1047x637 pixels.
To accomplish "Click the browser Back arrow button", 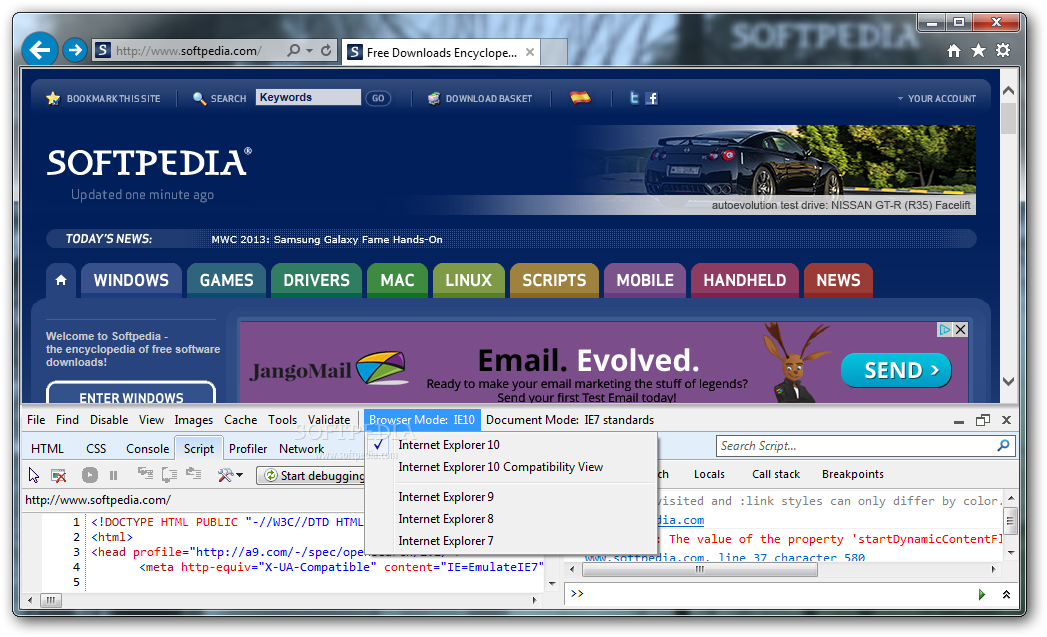I will [x=39, y=49].
